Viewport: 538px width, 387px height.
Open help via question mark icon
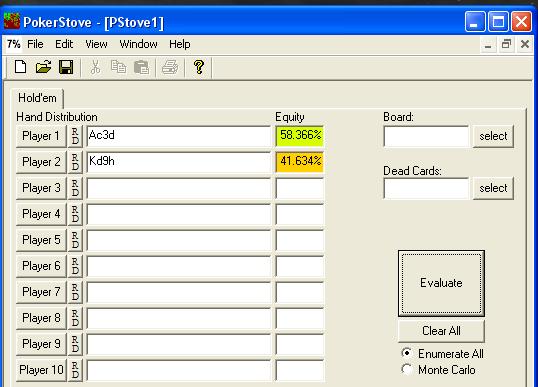pyautogui.click(x=199, y=67)
